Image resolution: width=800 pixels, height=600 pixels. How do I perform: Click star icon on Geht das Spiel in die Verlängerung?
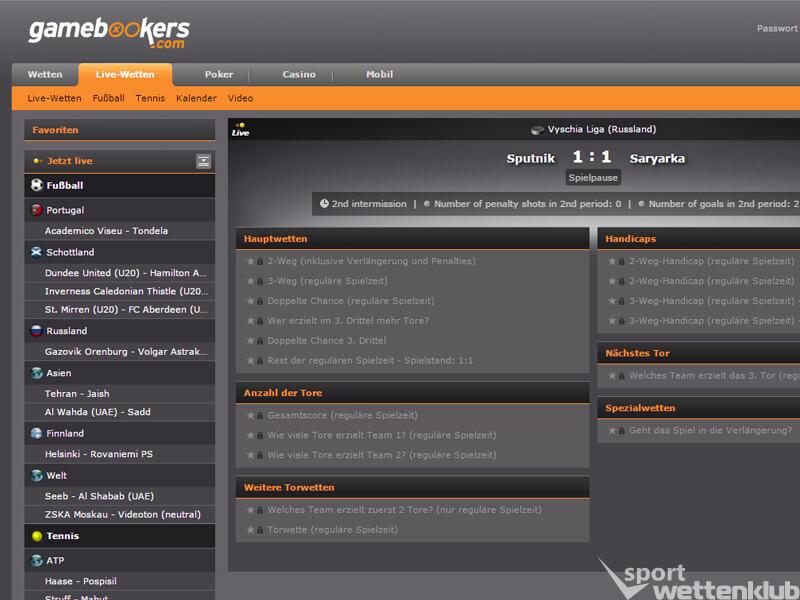coord(612,431)
